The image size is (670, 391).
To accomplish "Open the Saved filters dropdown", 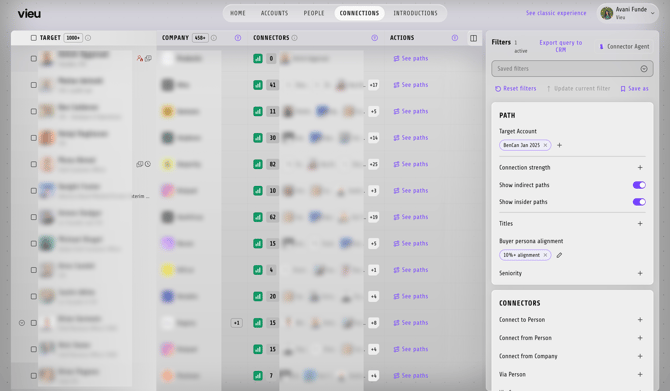I will pyautogui.click(x=572, y=69).
